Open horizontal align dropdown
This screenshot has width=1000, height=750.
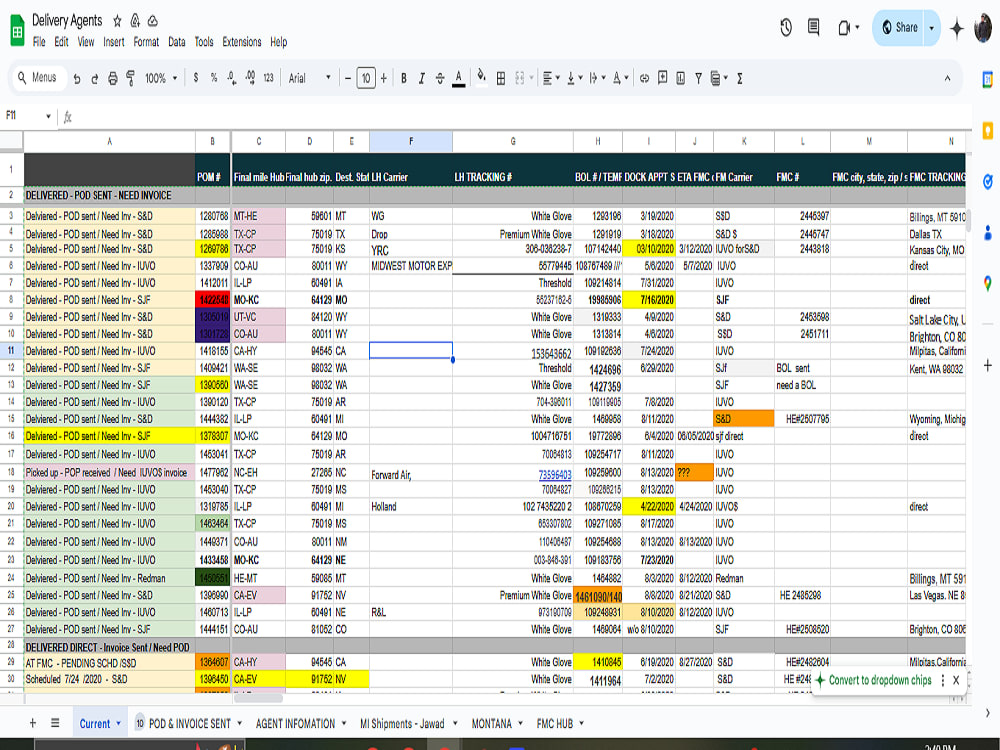551,78
